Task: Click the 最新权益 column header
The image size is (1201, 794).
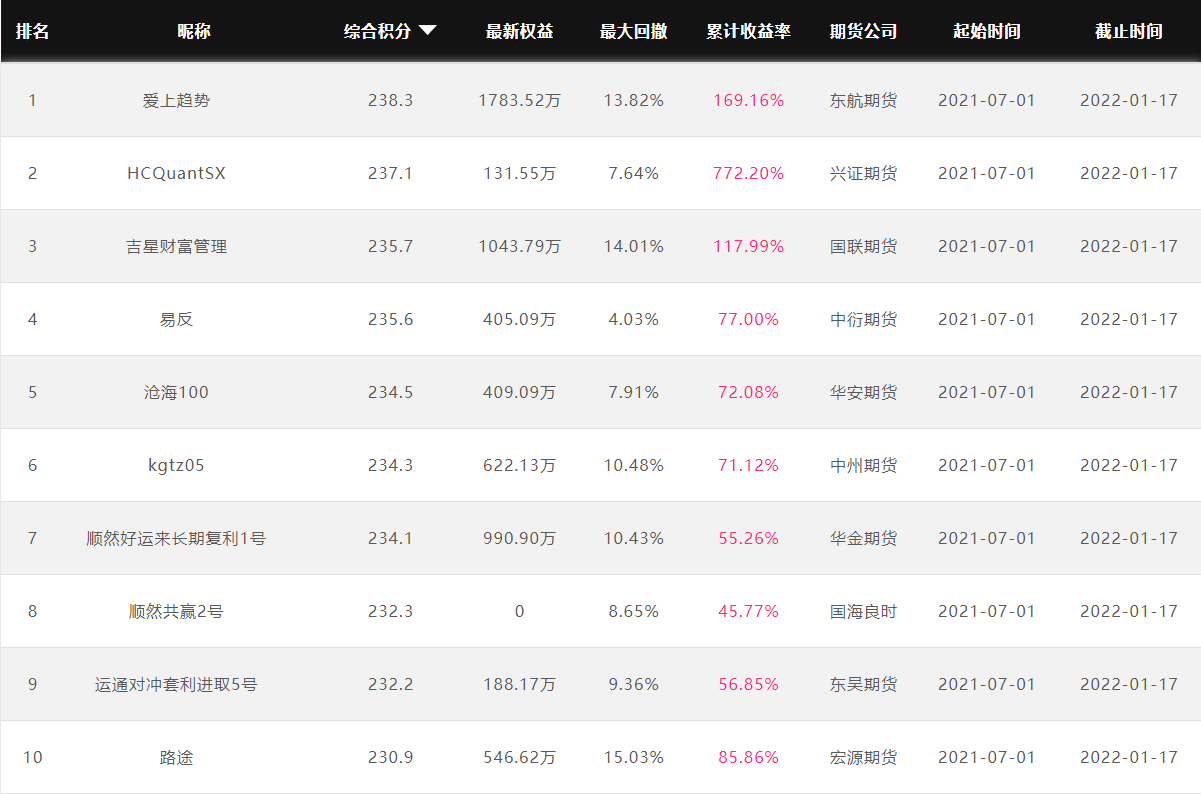Action: click(519, 31)
